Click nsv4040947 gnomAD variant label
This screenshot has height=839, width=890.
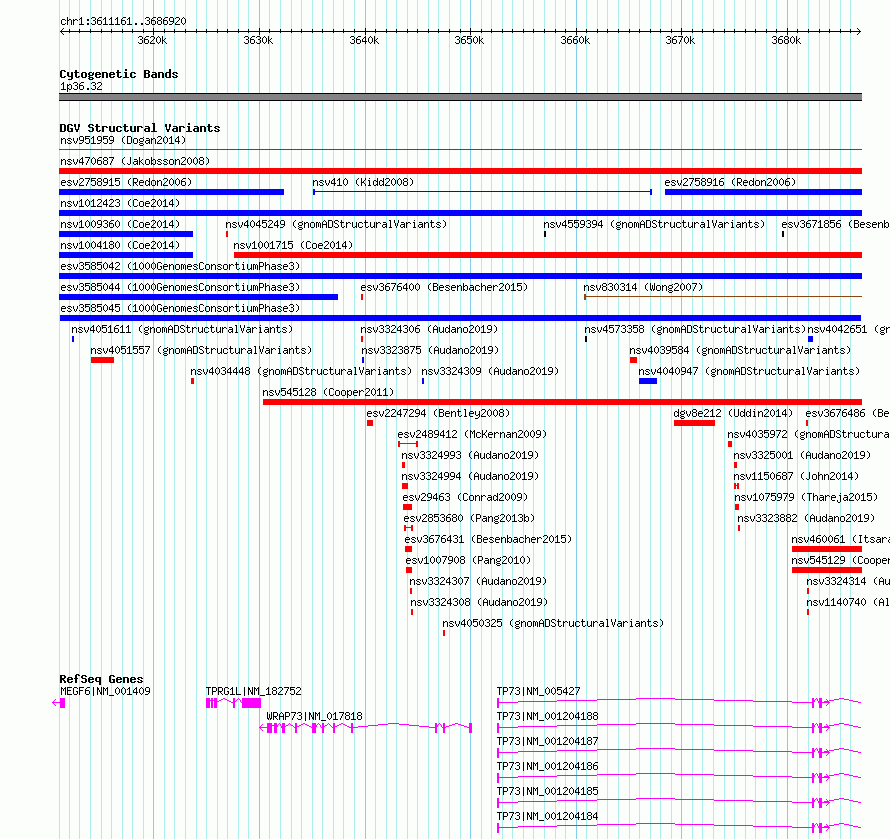click(x=749, y=371)
